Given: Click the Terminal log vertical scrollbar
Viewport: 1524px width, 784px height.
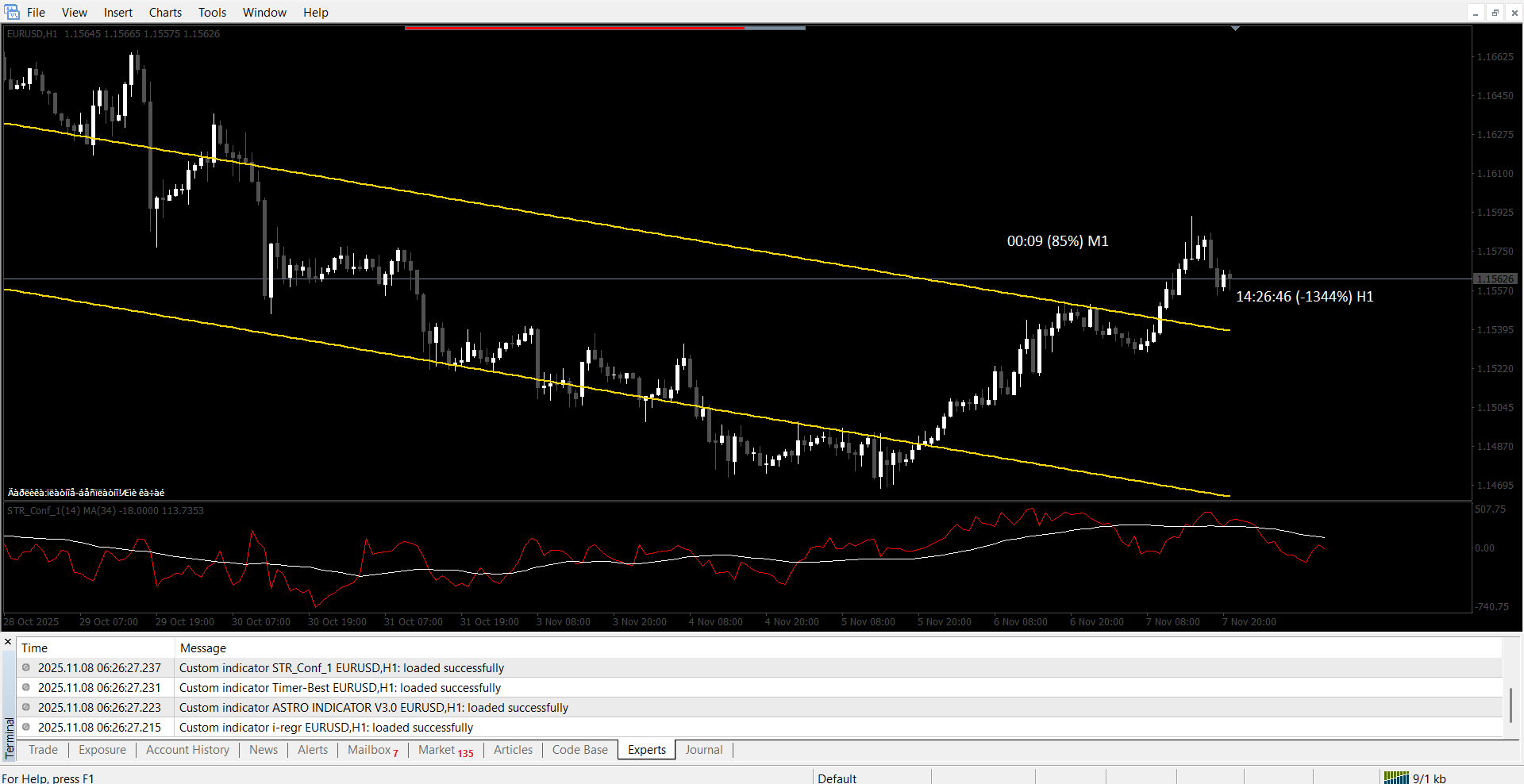Looking at the screenshot, I should click(x=1511, y=705).
